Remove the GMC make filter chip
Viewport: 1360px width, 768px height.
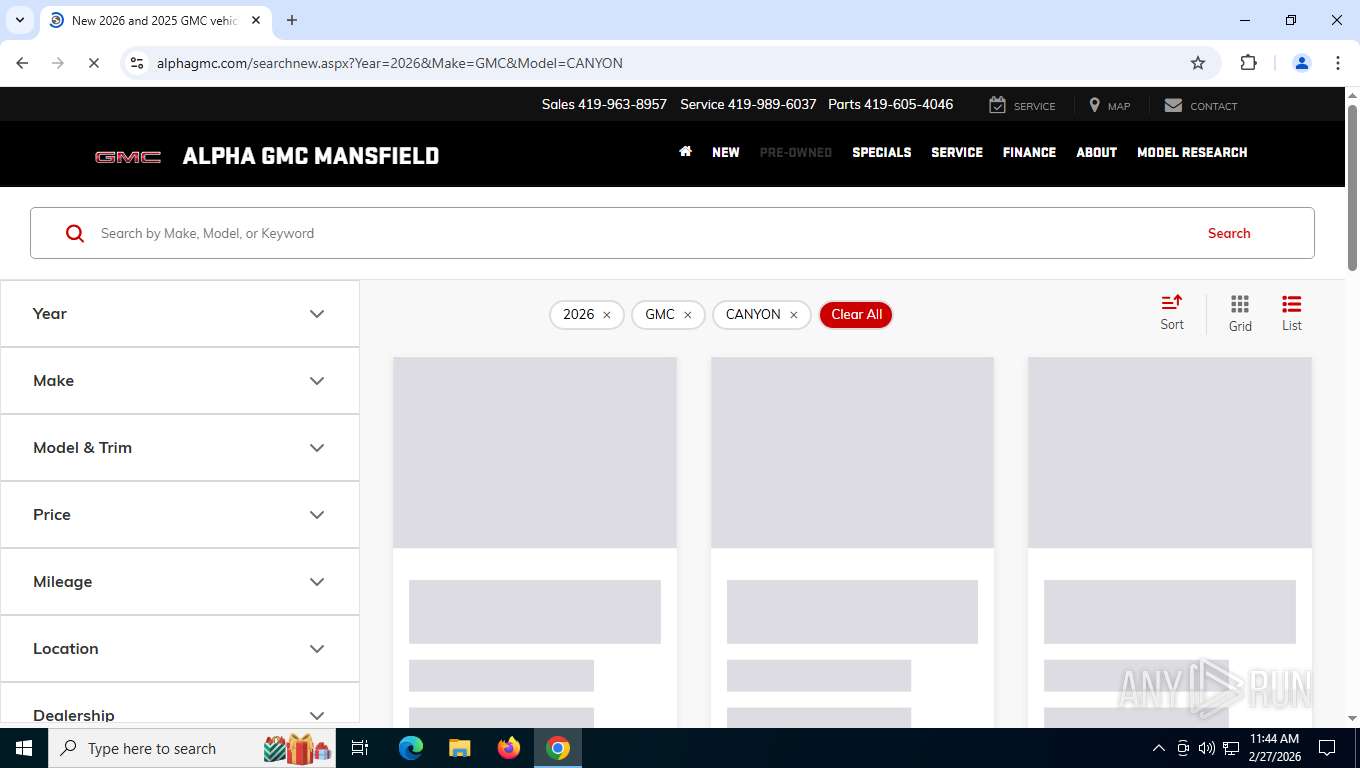click(x=688, y=315)
